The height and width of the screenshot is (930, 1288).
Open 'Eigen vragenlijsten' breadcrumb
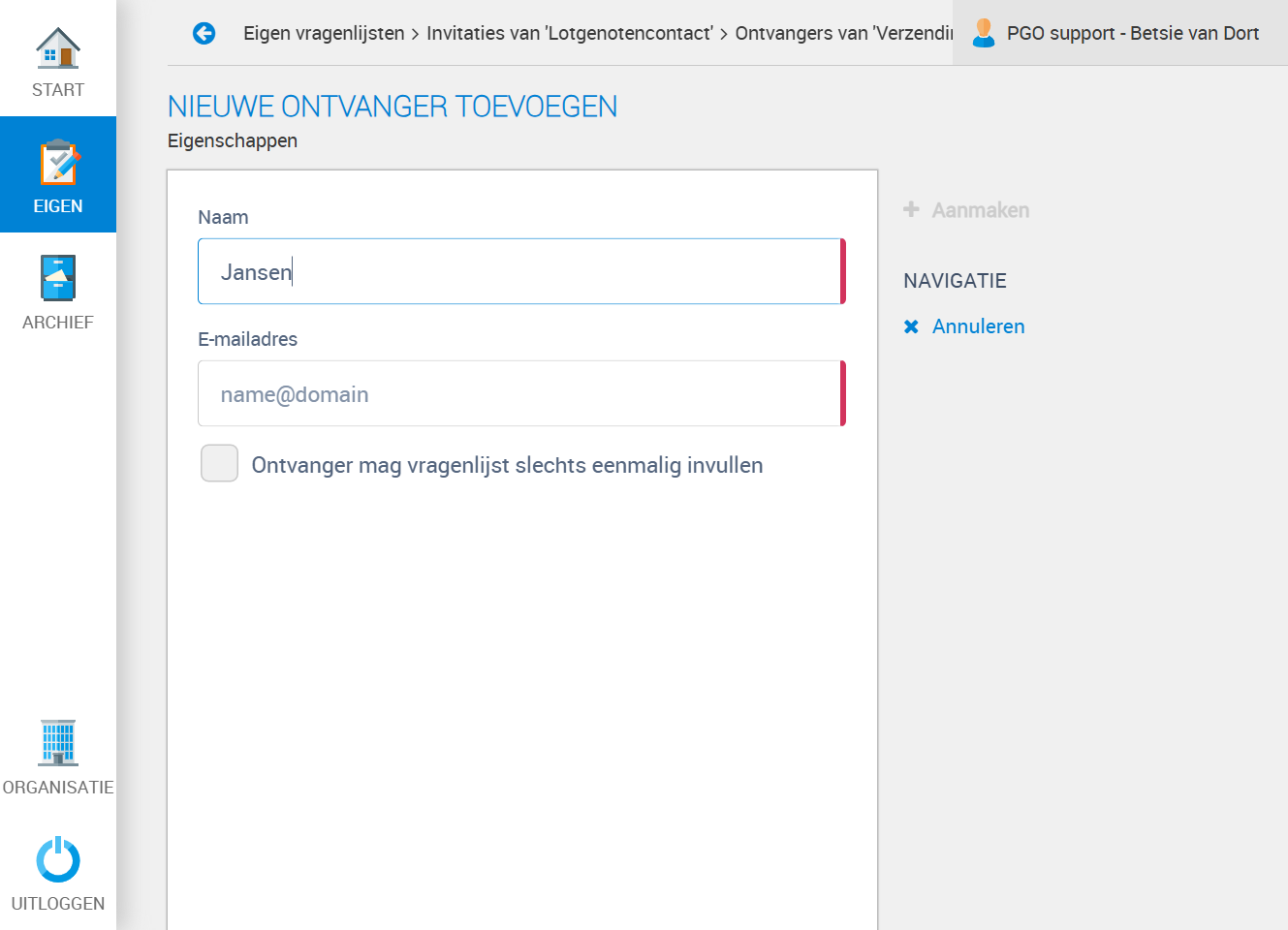click(x=324, y=33)
